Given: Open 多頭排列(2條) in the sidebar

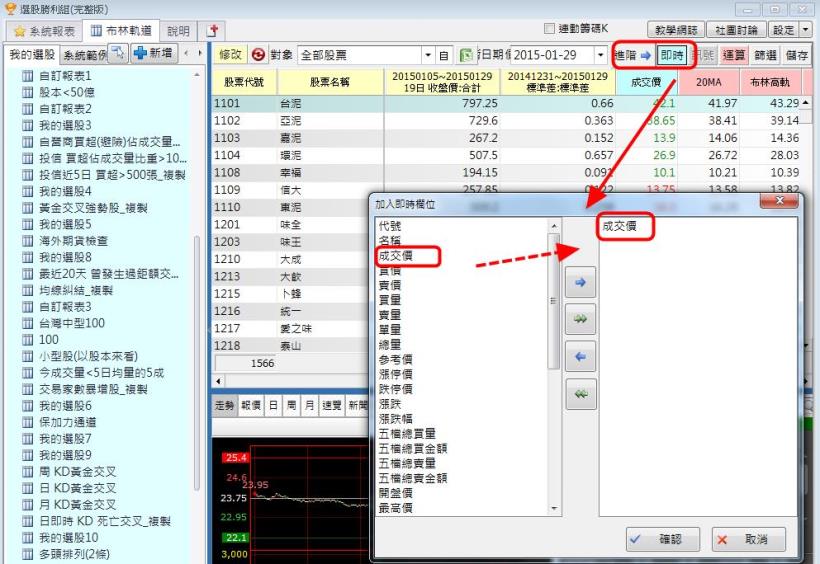Looking at the screenshot, I should [x=75, y=554].
